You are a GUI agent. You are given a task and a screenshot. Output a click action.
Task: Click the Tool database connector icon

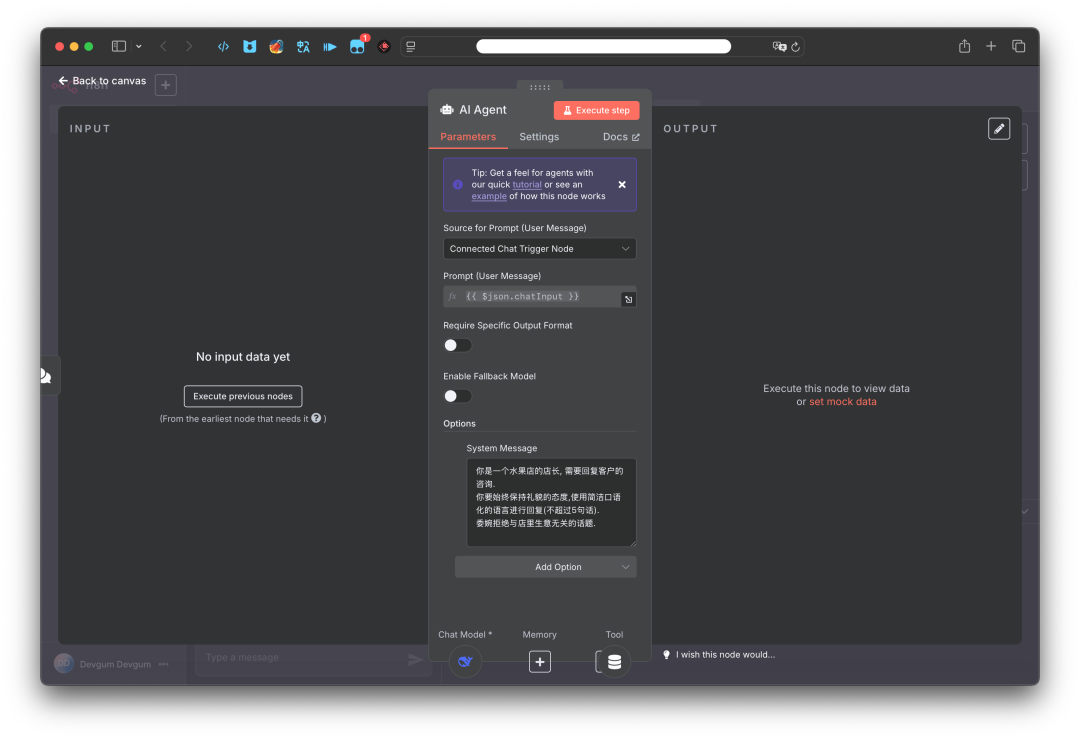[614, 661]
